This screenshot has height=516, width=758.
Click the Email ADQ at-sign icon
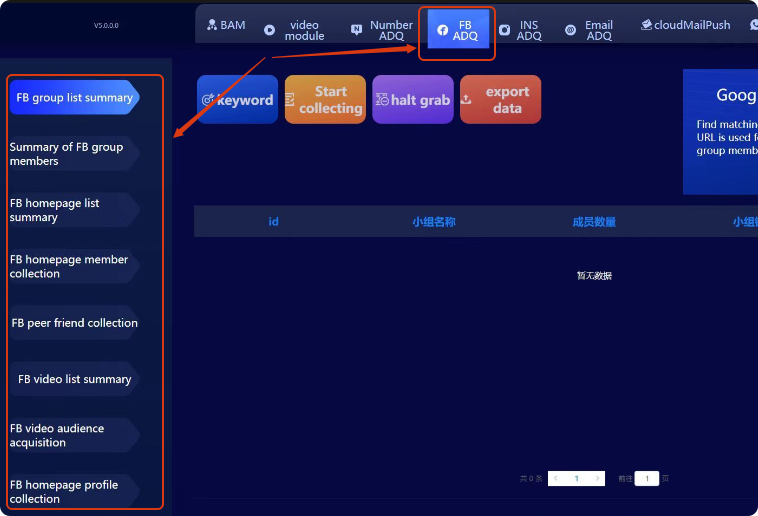570,30
